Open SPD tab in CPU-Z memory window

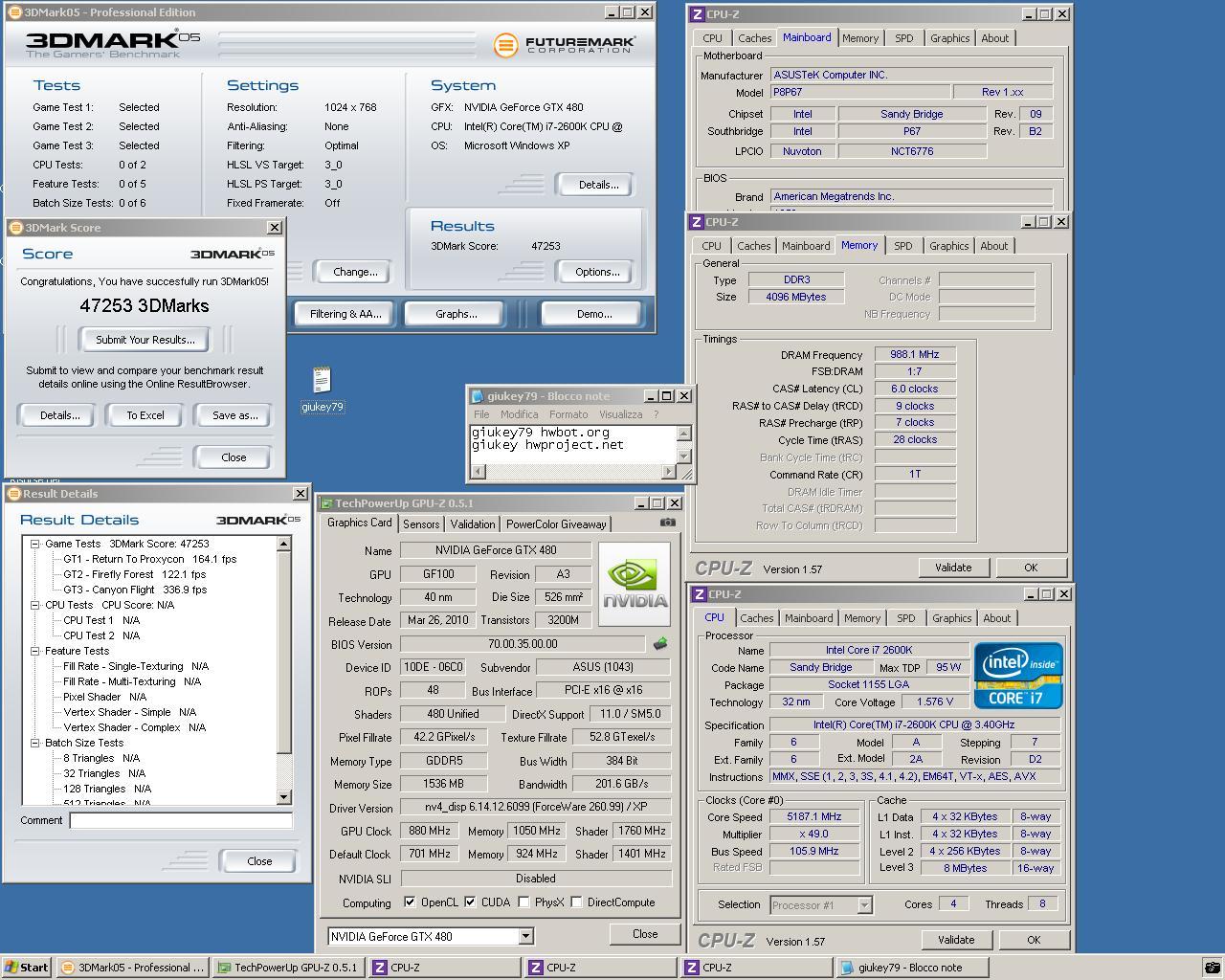902,246
